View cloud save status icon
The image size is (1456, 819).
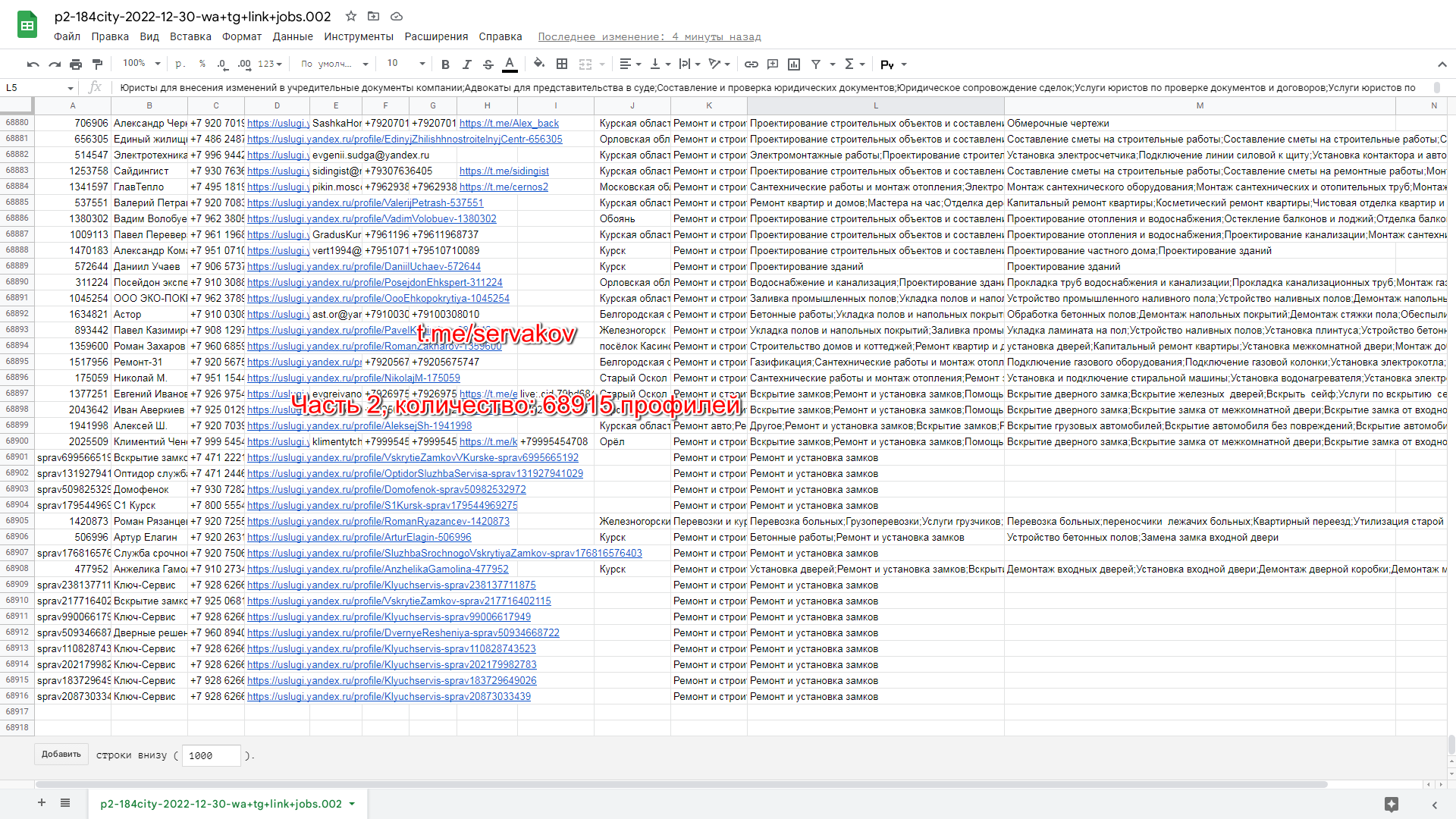point(397,16)
